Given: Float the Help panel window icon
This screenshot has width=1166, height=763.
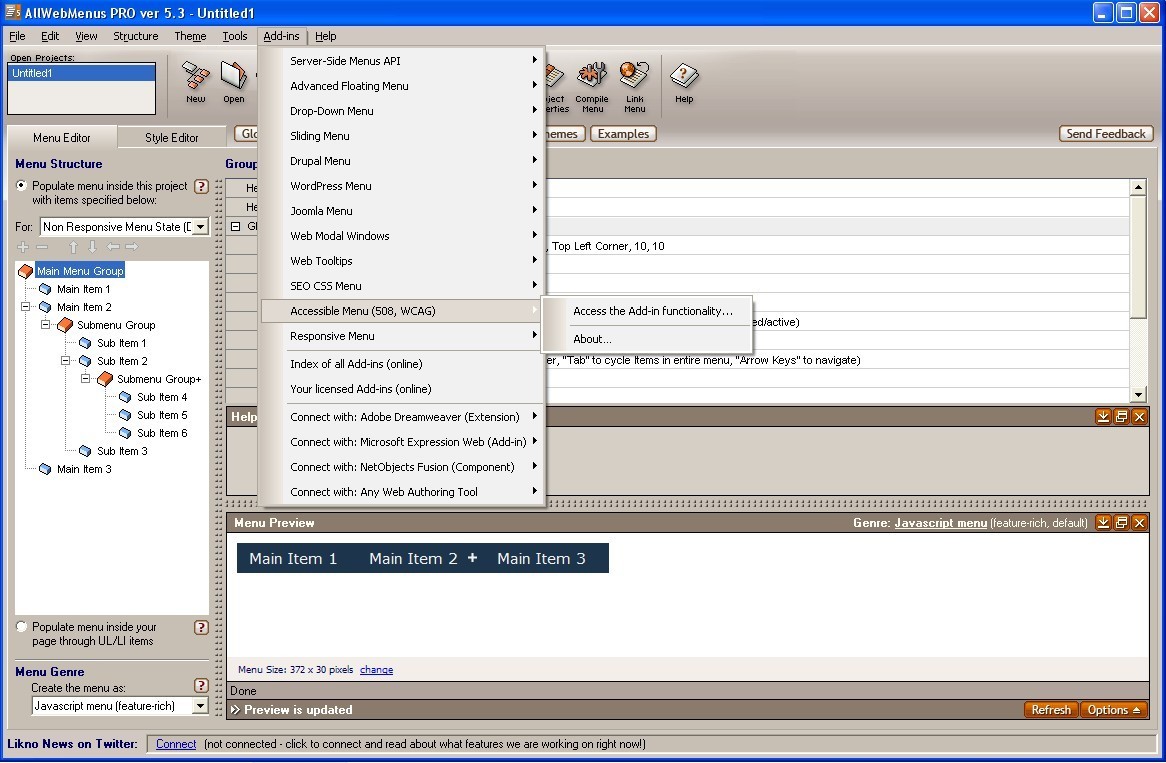Looking at the screenshot, I should 1121,416.
